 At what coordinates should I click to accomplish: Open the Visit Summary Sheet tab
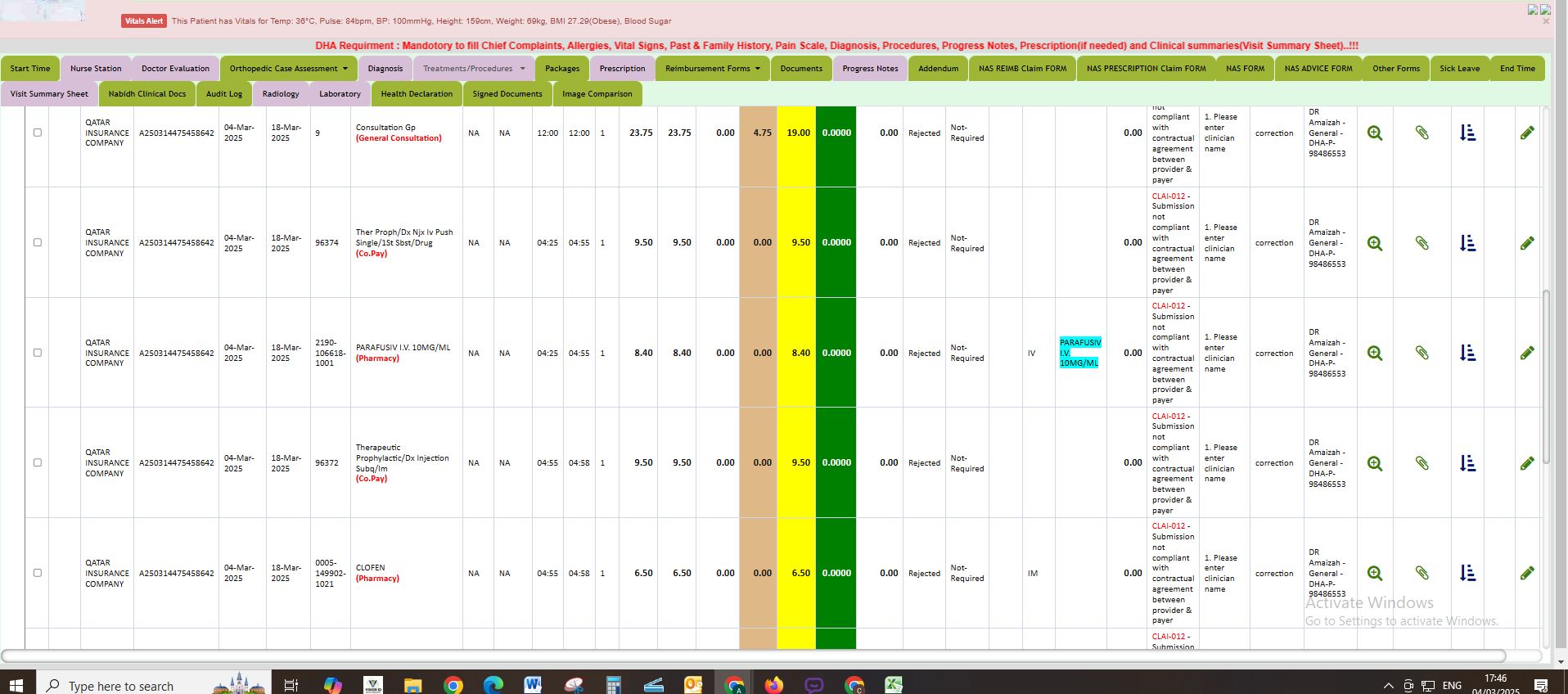(49, 94)
